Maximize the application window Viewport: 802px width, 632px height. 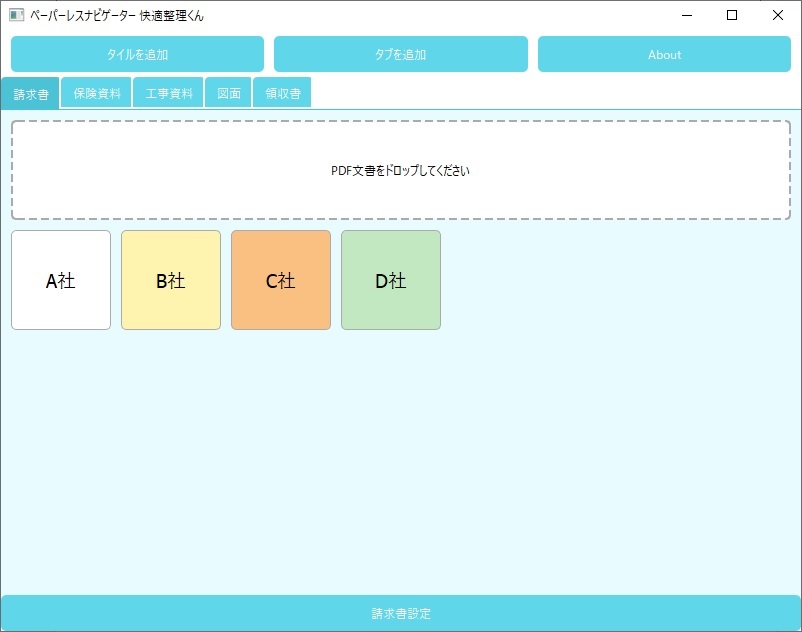[x=731, y=15]
